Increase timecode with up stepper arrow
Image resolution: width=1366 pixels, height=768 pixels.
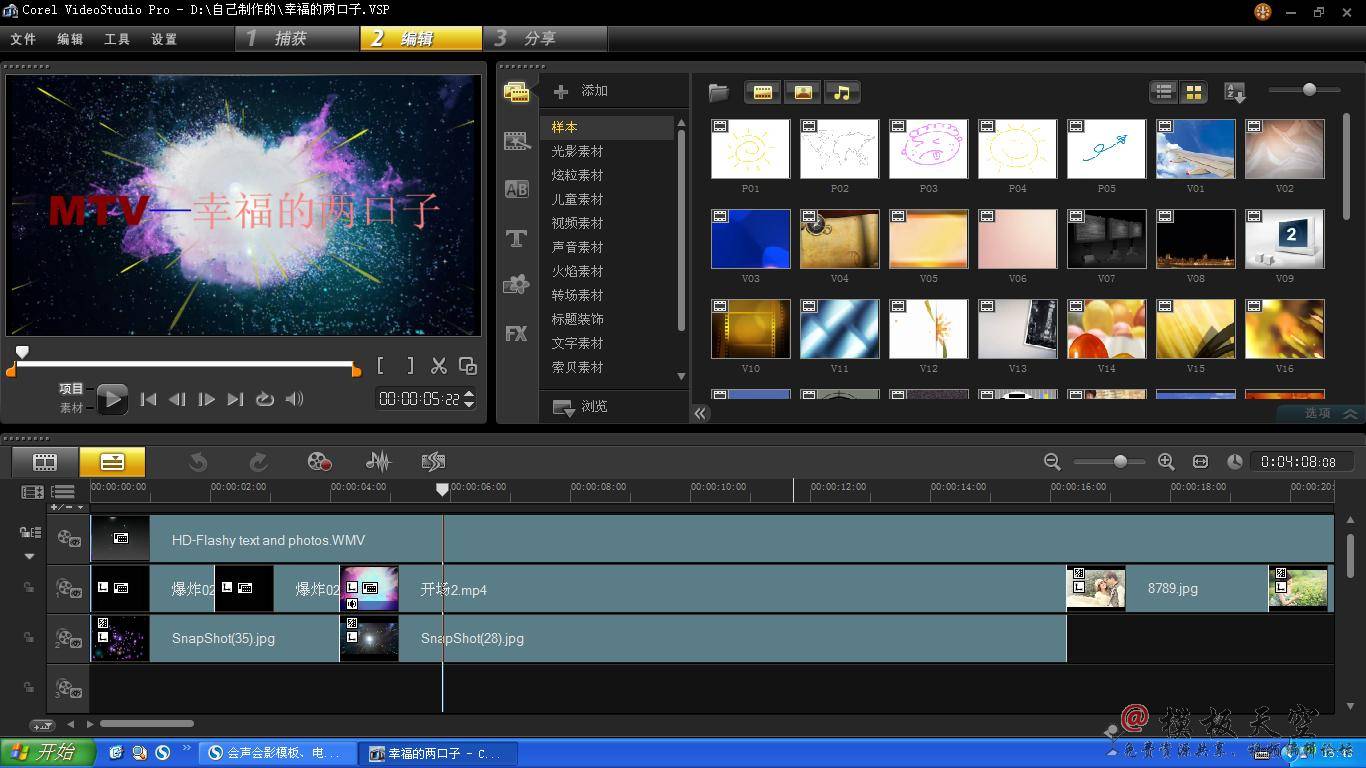pos(469,394)
